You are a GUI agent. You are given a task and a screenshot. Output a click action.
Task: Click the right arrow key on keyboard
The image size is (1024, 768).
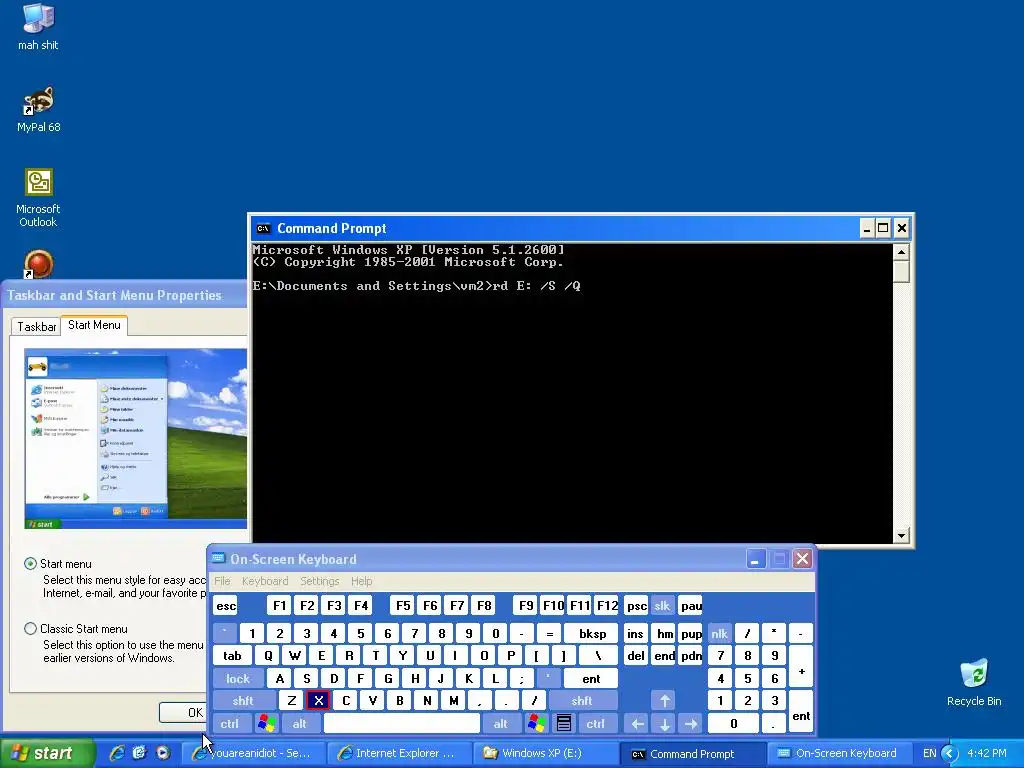(690, 724)
